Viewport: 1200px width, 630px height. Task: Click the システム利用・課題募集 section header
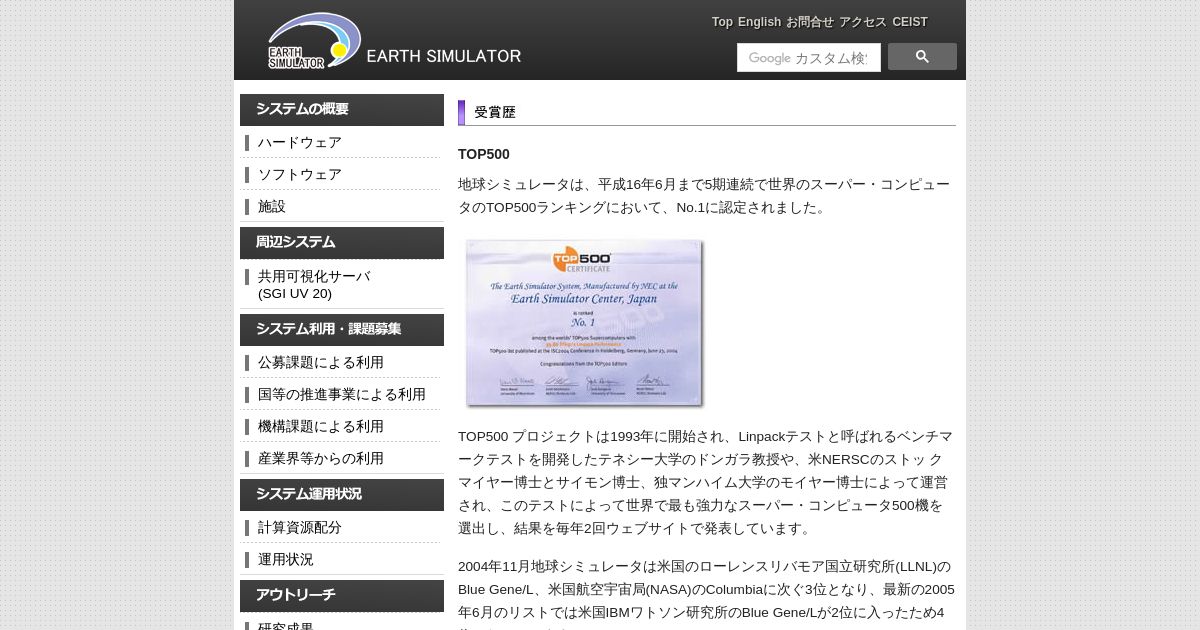342,330
